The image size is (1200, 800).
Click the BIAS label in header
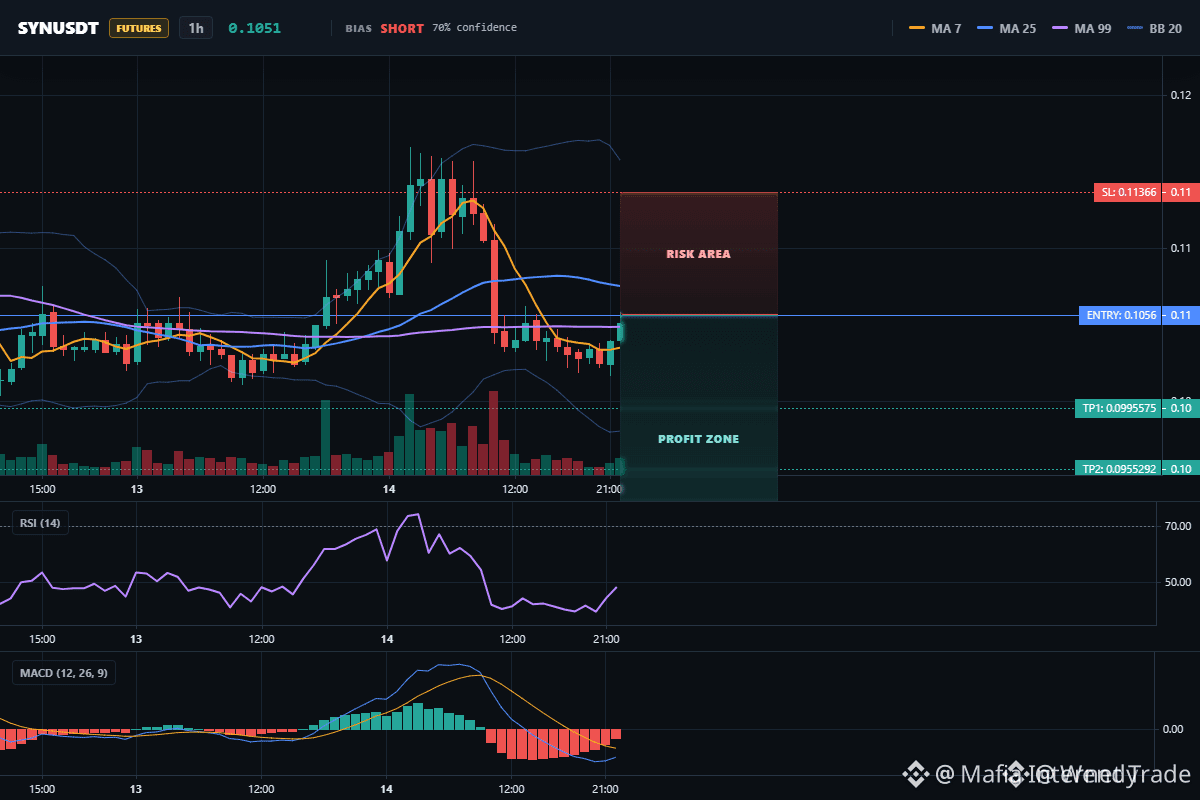358,28
